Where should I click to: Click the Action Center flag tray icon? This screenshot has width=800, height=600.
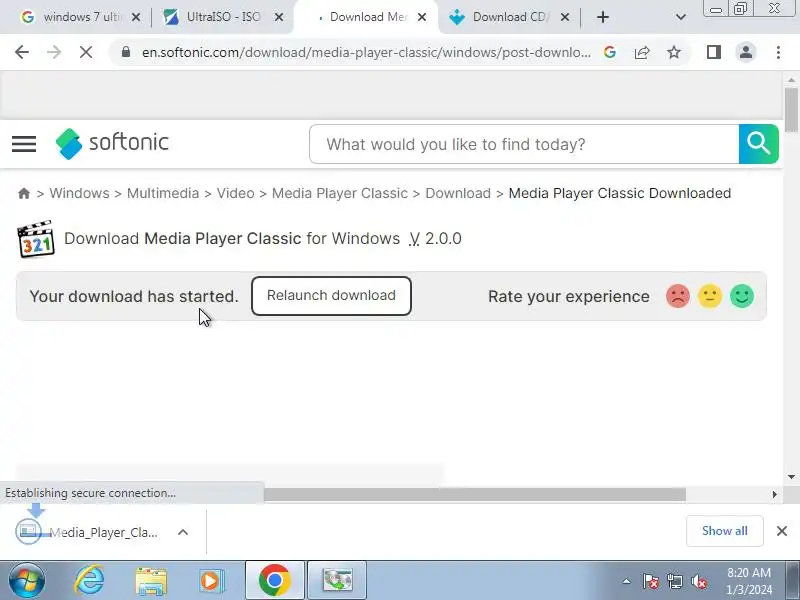pyautogui.click(x=651, y=581)
